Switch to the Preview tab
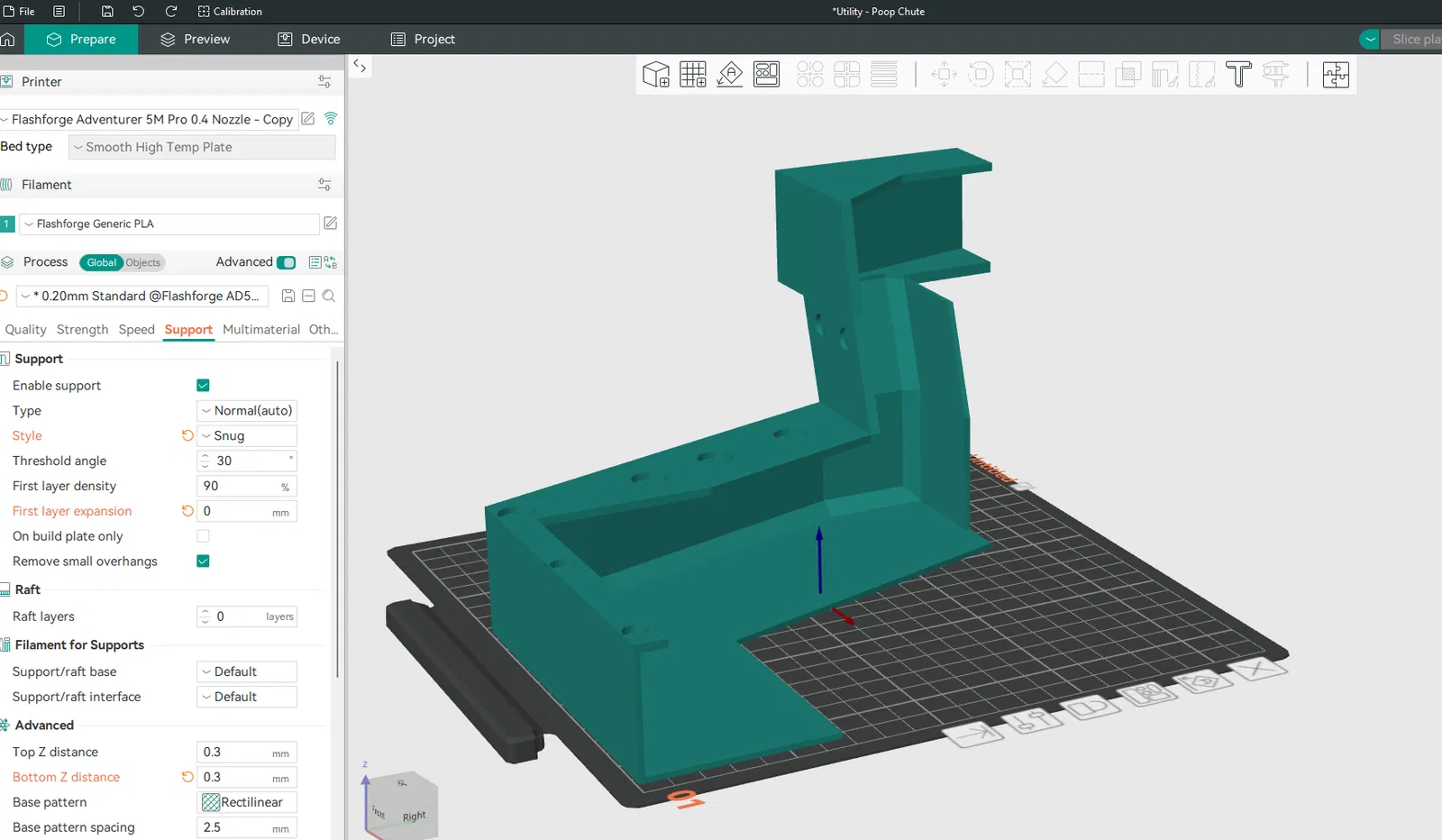Screen dimensions: 1442x840 [196, 39]
